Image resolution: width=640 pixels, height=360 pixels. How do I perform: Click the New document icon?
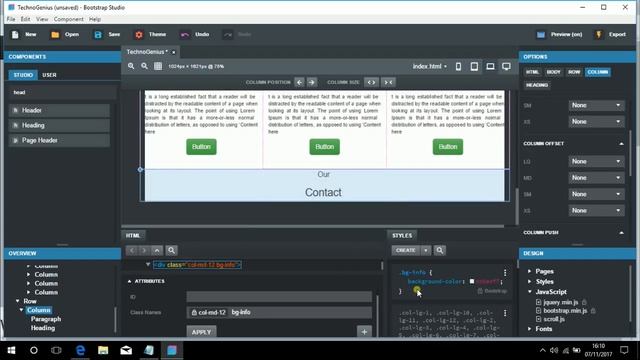tap(15, 35)
